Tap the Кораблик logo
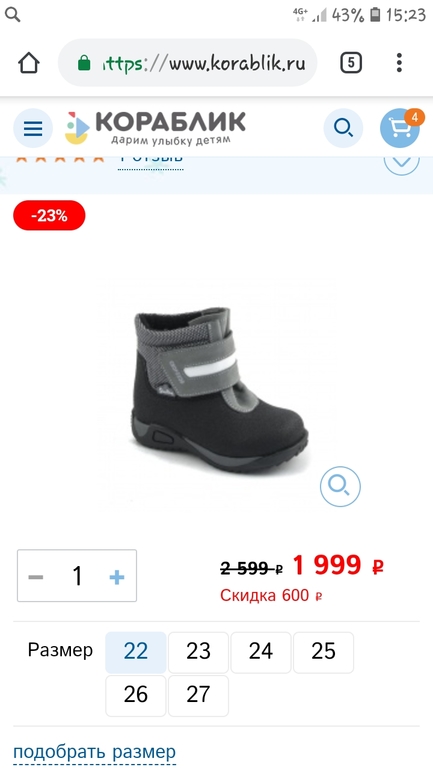433x770 pixels. (x=155, y=128)
